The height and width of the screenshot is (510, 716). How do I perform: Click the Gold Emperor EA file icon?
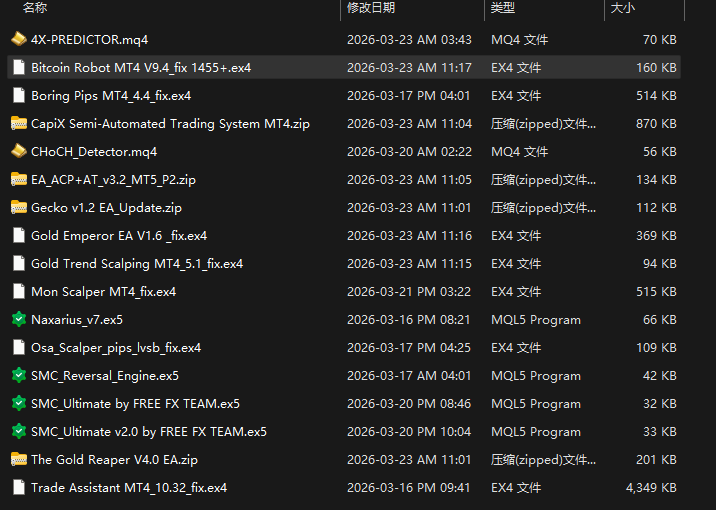[x=19, y=235]
